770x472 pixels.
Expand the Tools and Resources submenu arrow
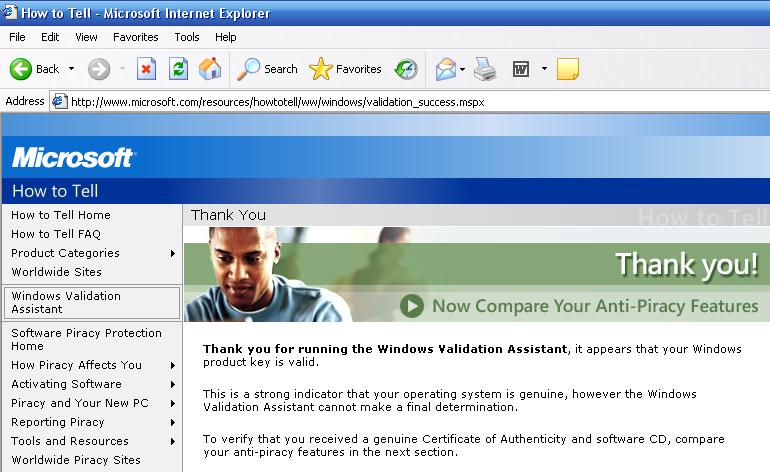click(173, 442)
